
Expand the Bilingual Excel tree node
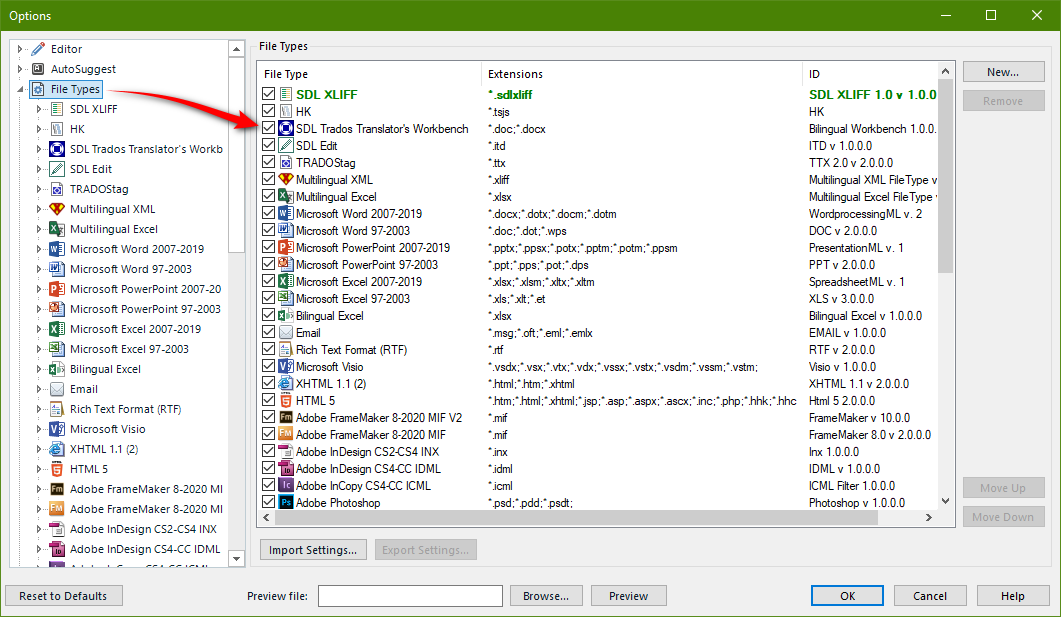click(x=39, y=369)
